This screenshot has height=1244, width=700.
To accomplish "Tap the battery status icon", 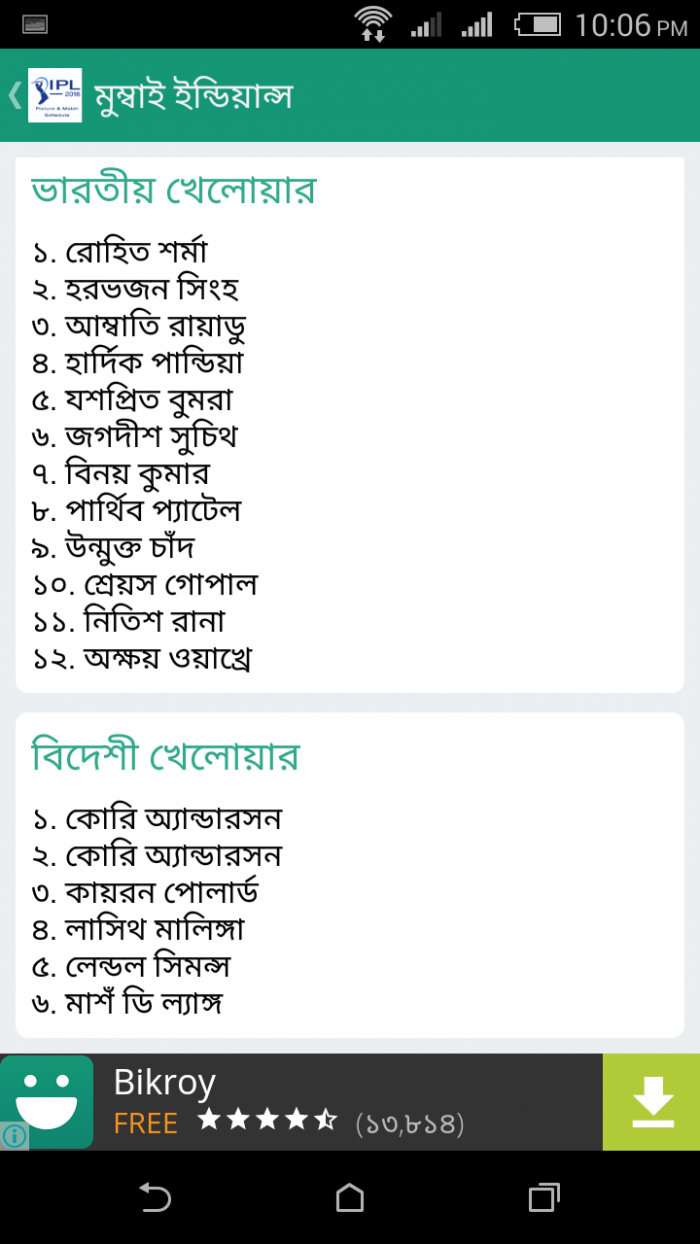I will click(x=538, y=23).
